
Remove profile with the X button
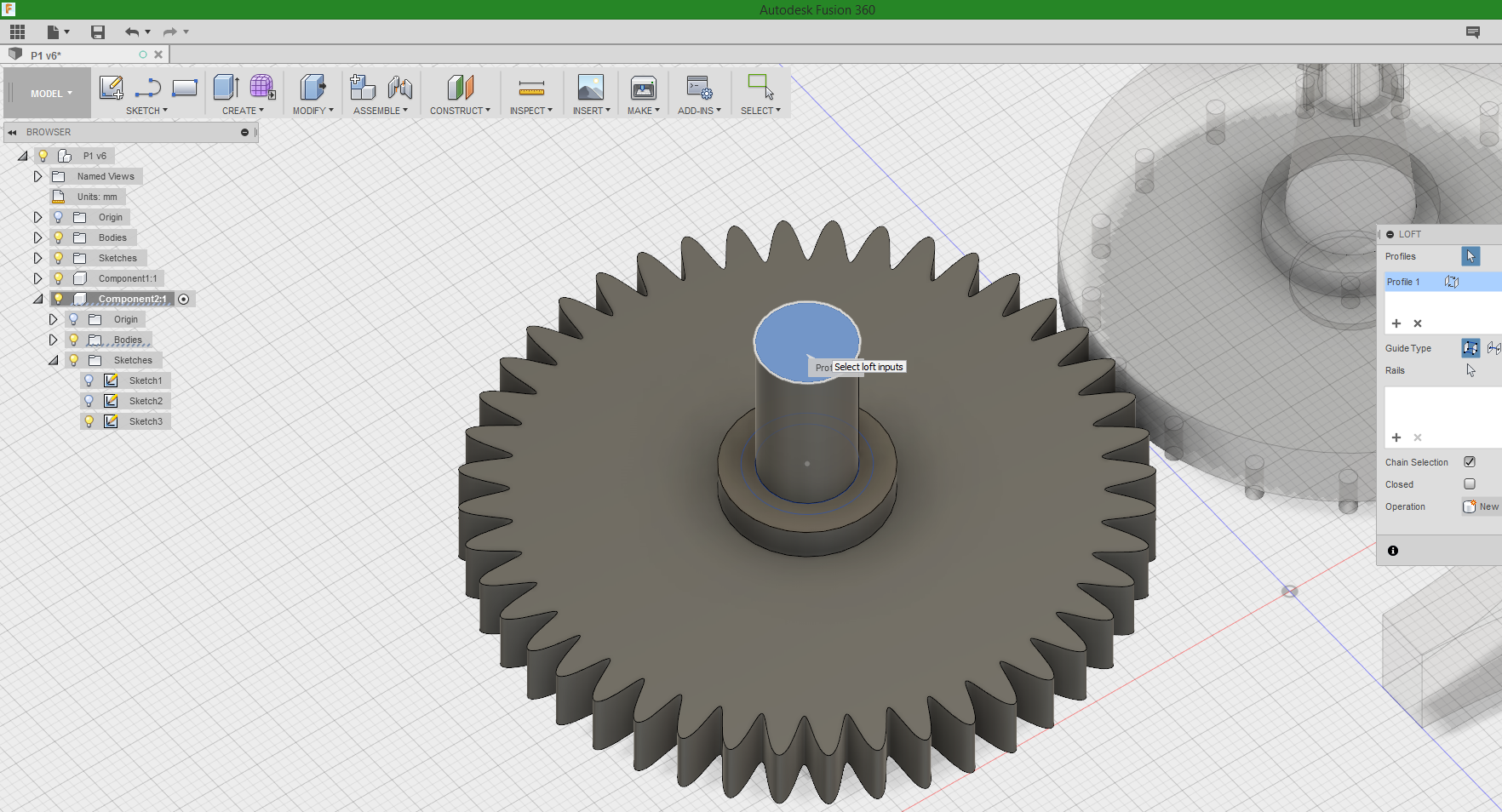click(1418, 323)
